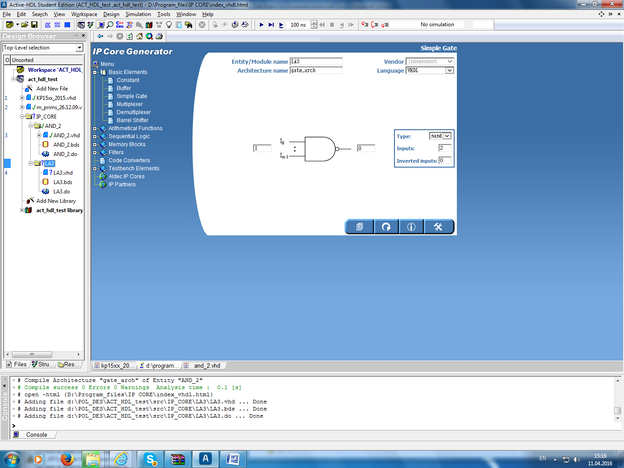Open the Top-Level selection dropdown
The image size is (624, 468).
(x=79, y=48)
